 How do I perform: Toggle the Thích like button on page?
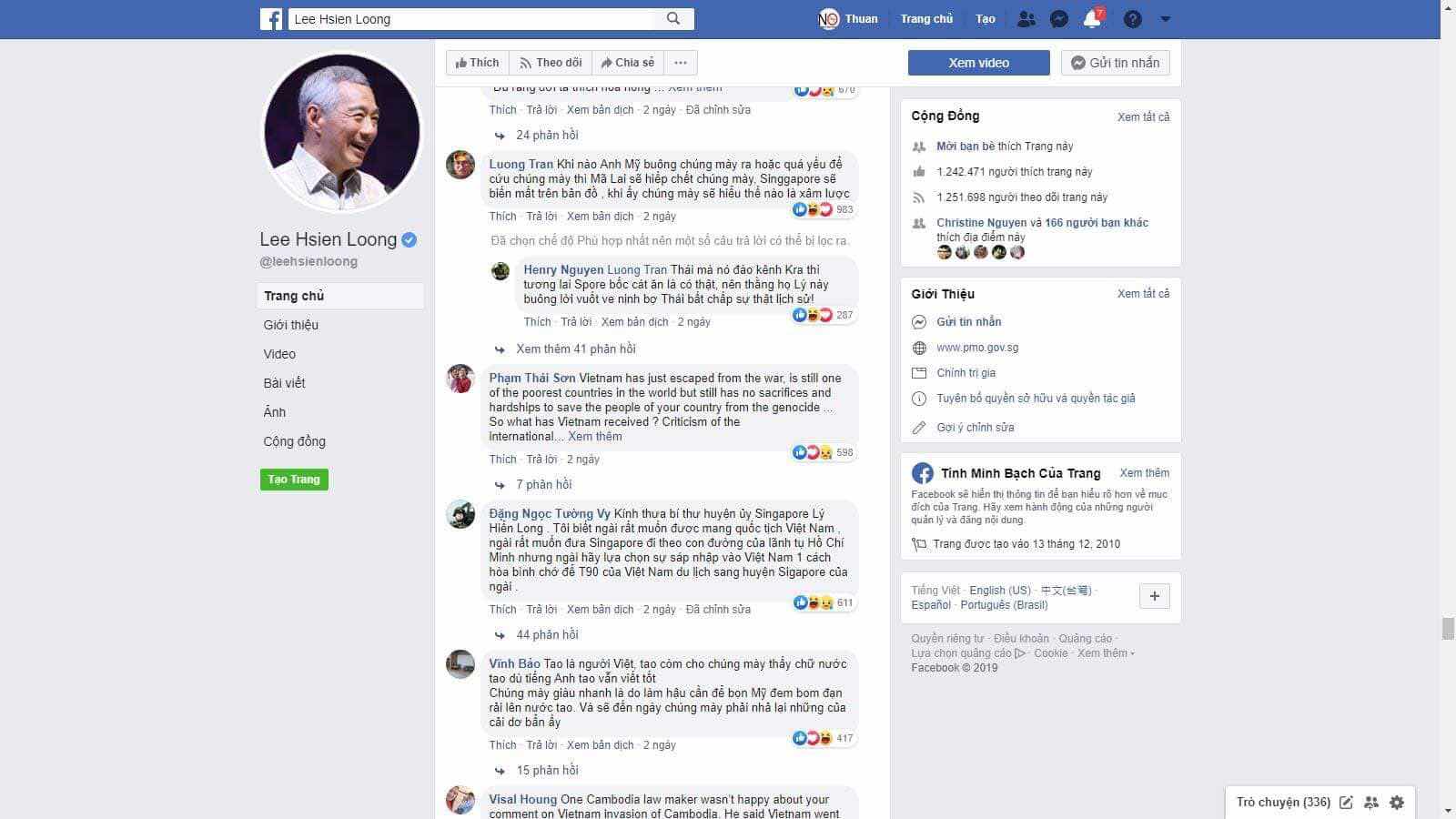coord(478,63)
